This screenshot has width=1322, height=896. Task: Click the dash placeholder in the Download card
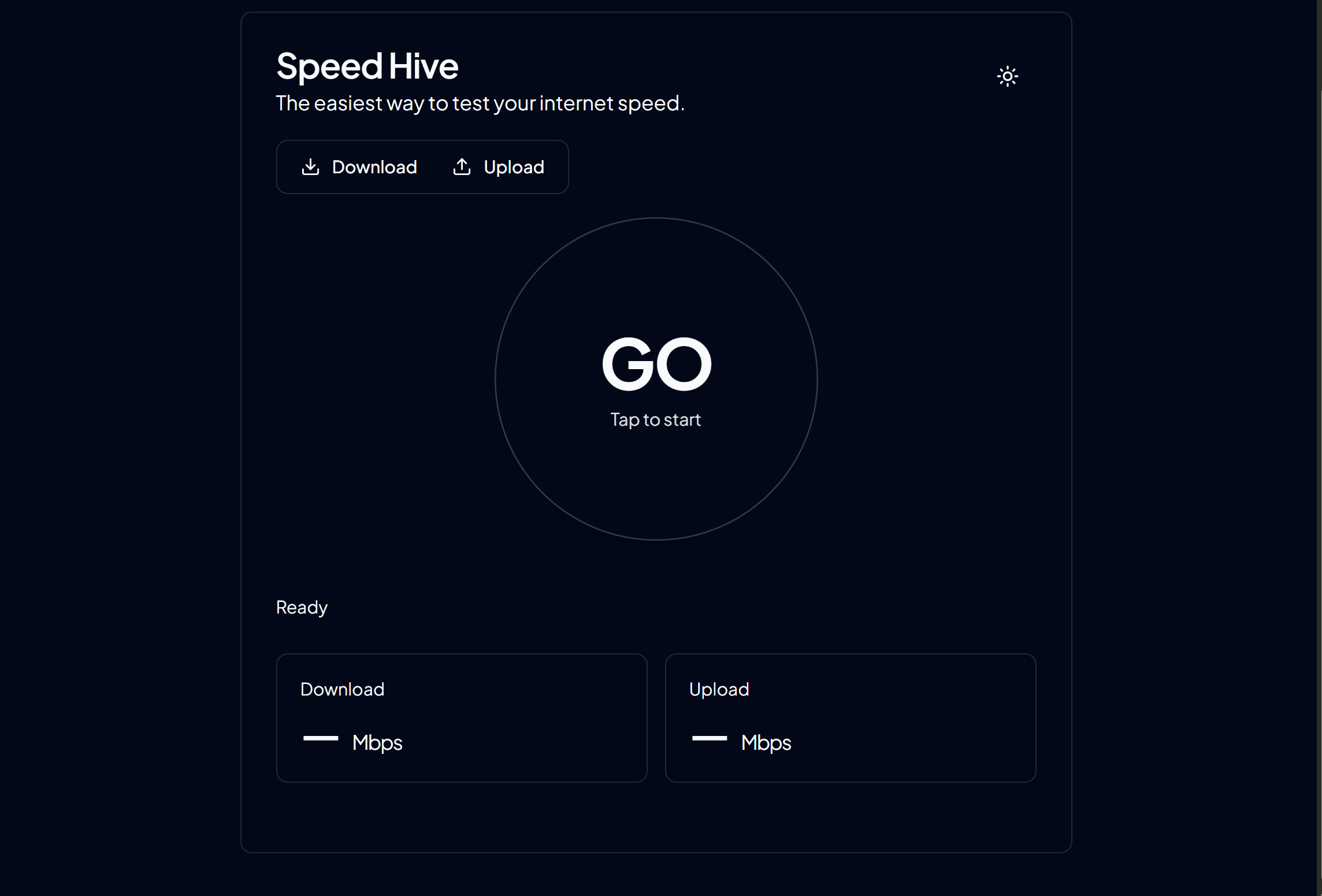tap(321, 738)
